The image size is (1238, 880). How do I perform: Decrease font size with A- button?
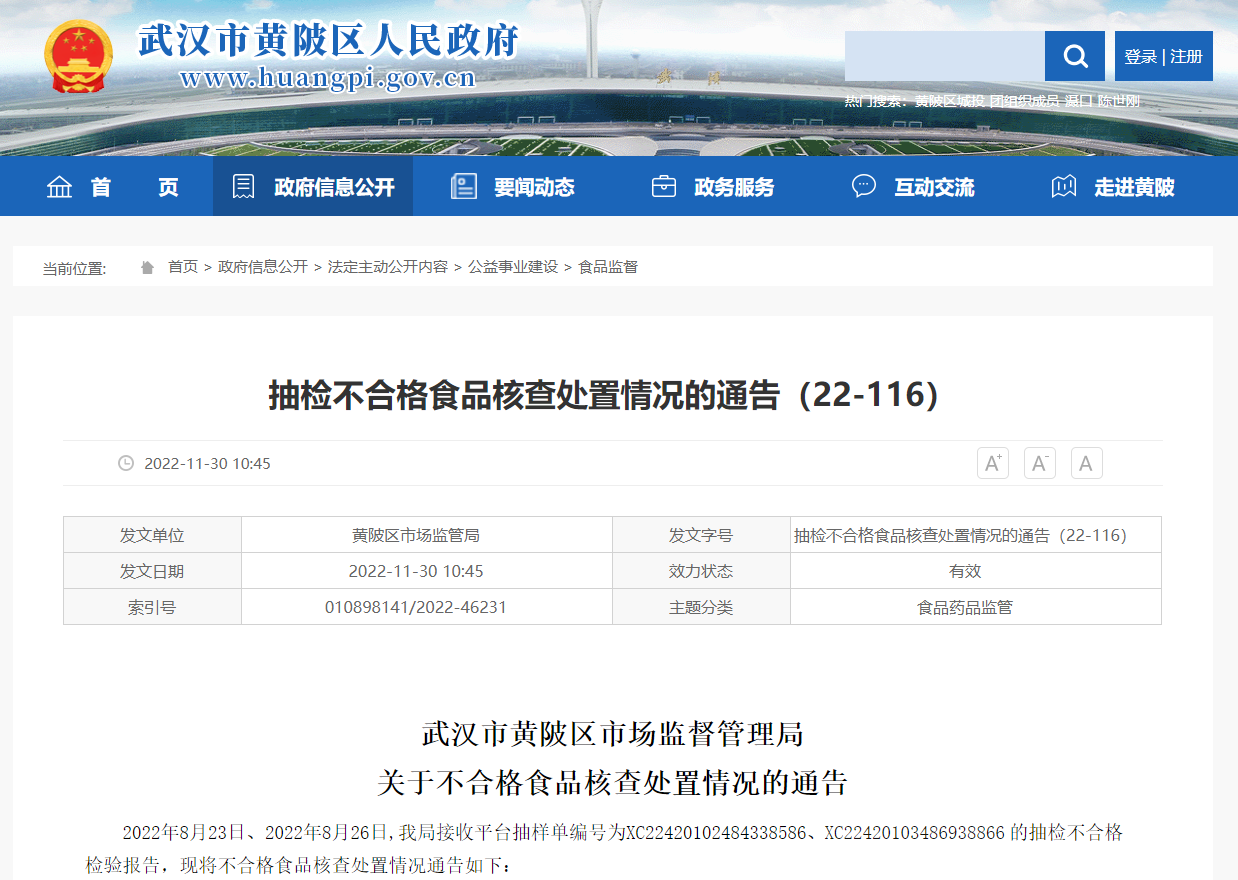(x=1040, y=463)
